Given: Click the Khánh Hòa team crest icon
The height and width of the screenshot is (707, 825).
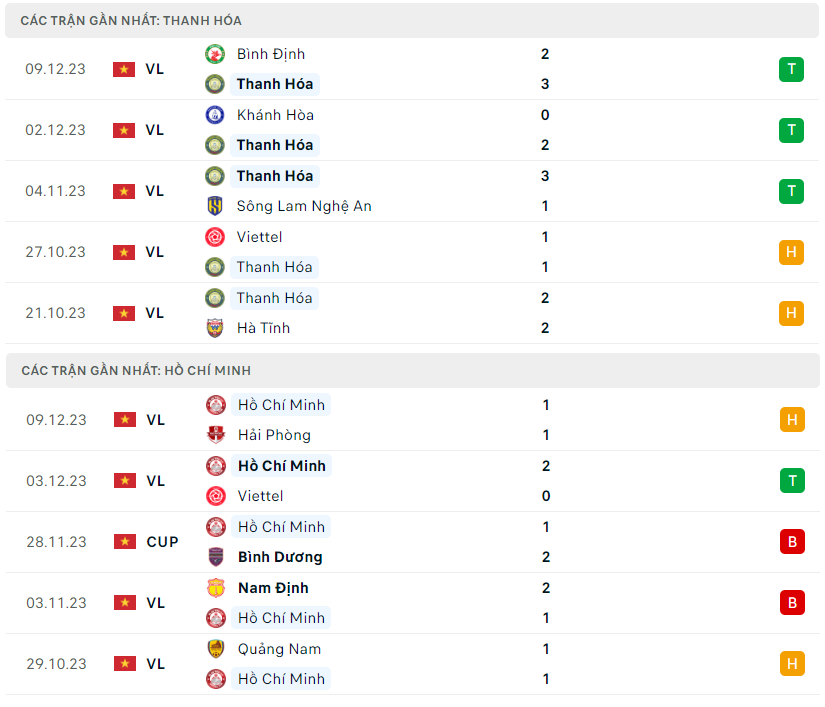Looking at the screenshot, I should coord(215,115).
